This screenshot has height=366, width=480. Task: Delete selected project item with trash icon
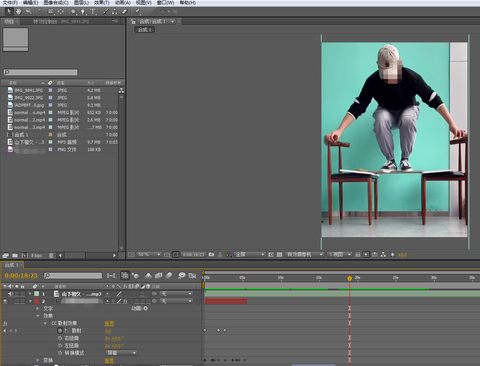point(51,255)
